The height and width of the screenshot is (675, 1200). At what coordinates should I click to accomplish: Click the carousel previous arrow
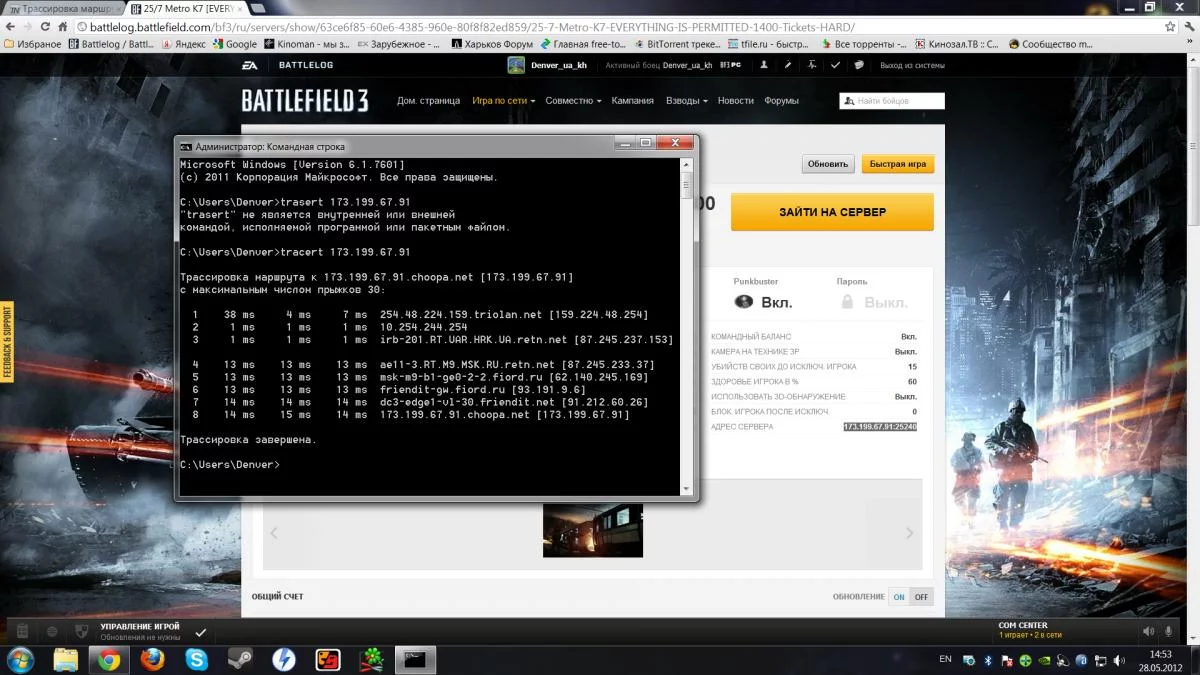[274, 533]
